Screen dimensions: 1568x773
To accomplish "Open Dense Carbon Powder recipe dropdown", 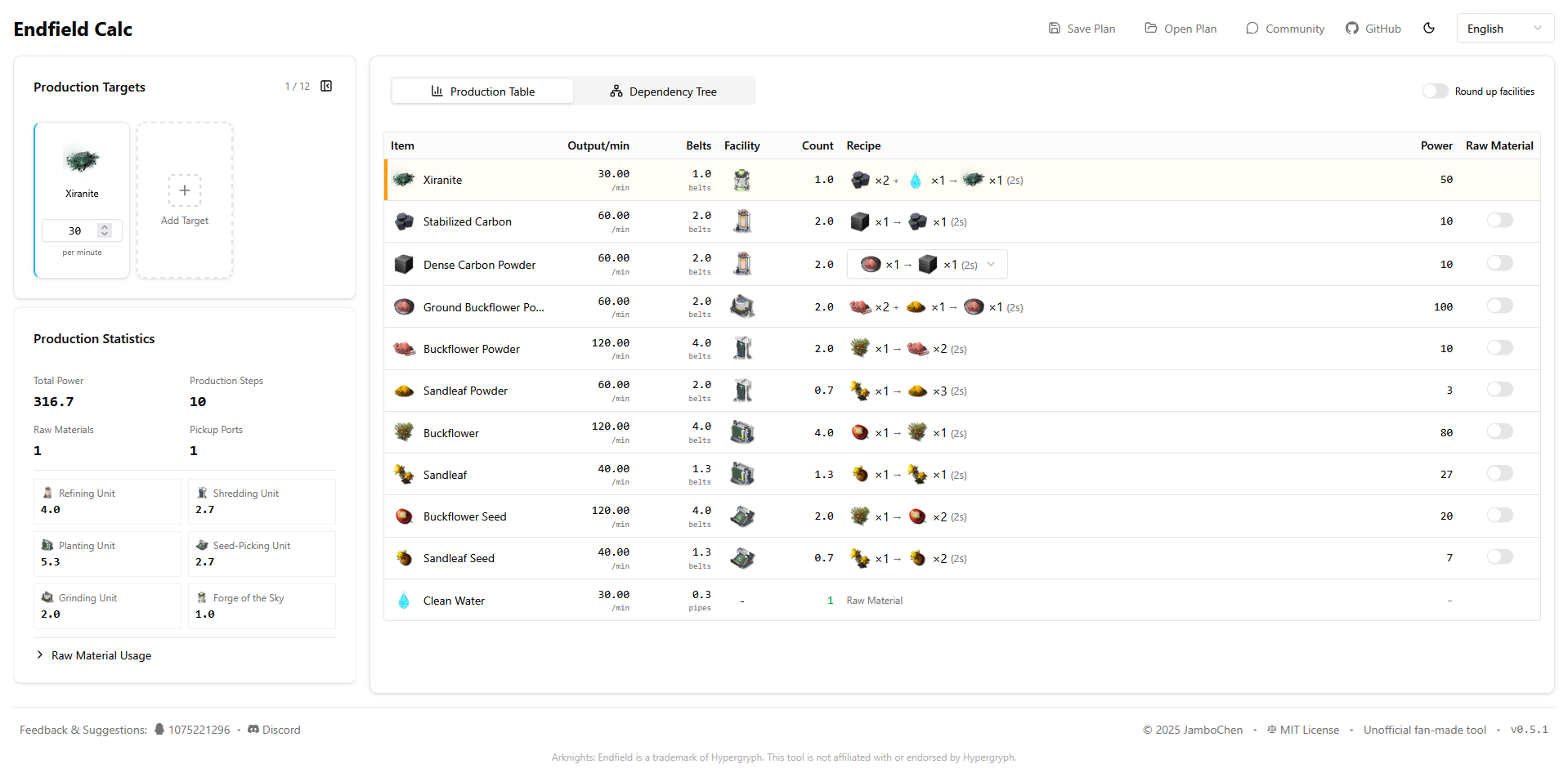I will click(x=927, y=264).
